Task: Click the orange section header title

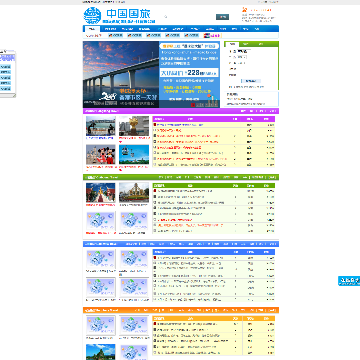Action: [101, 310]
